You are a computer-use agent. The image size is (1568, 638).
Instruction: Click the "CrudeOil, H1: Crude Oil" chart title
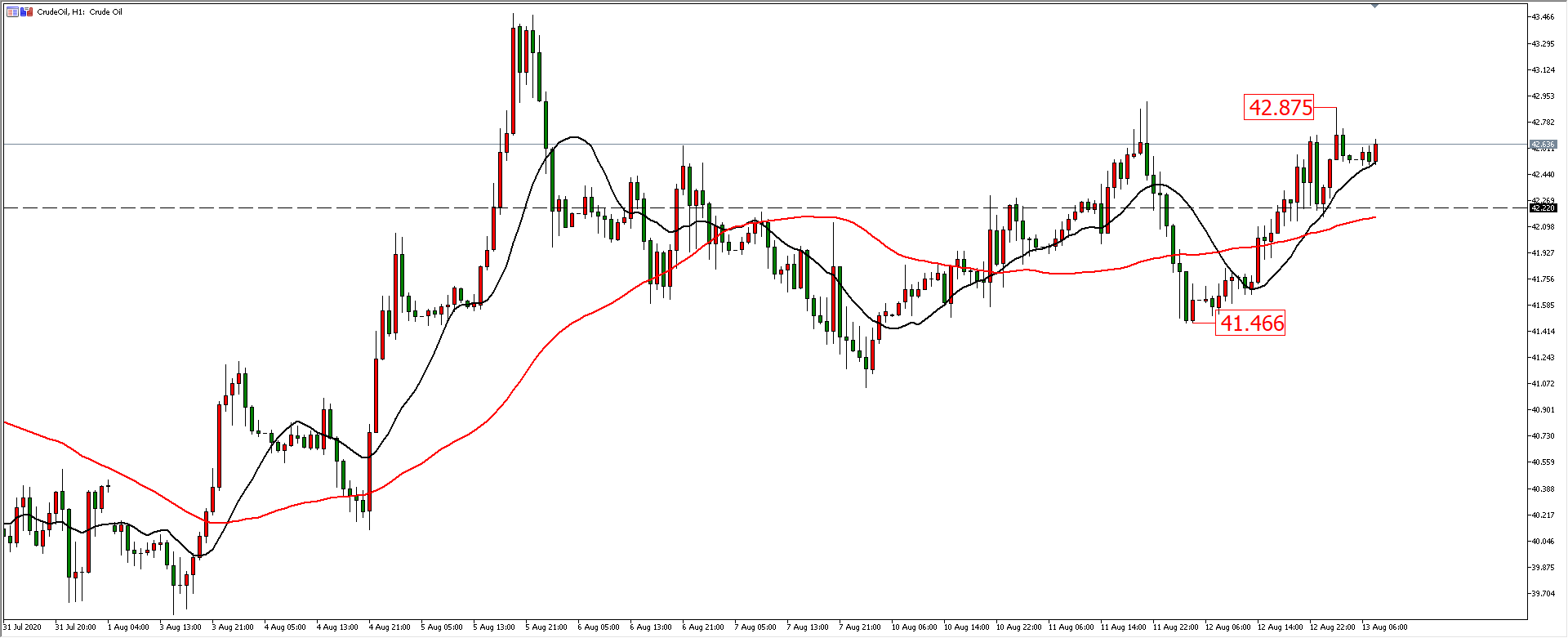tap(80, 12)
